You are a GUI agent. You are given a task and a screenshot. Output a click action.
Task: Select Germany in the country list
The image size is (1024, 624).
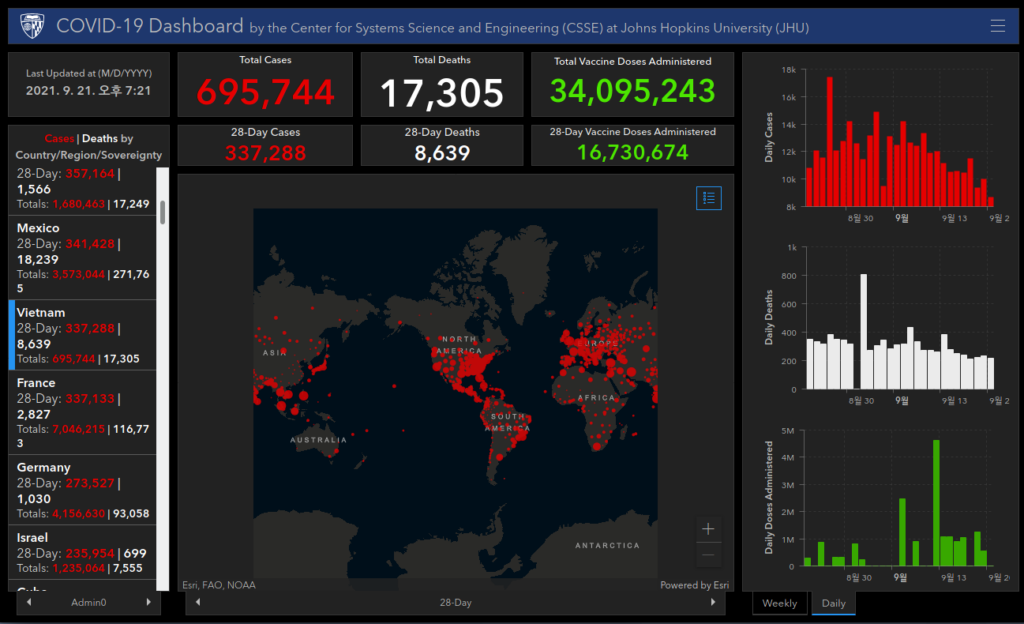coord(82,490)
